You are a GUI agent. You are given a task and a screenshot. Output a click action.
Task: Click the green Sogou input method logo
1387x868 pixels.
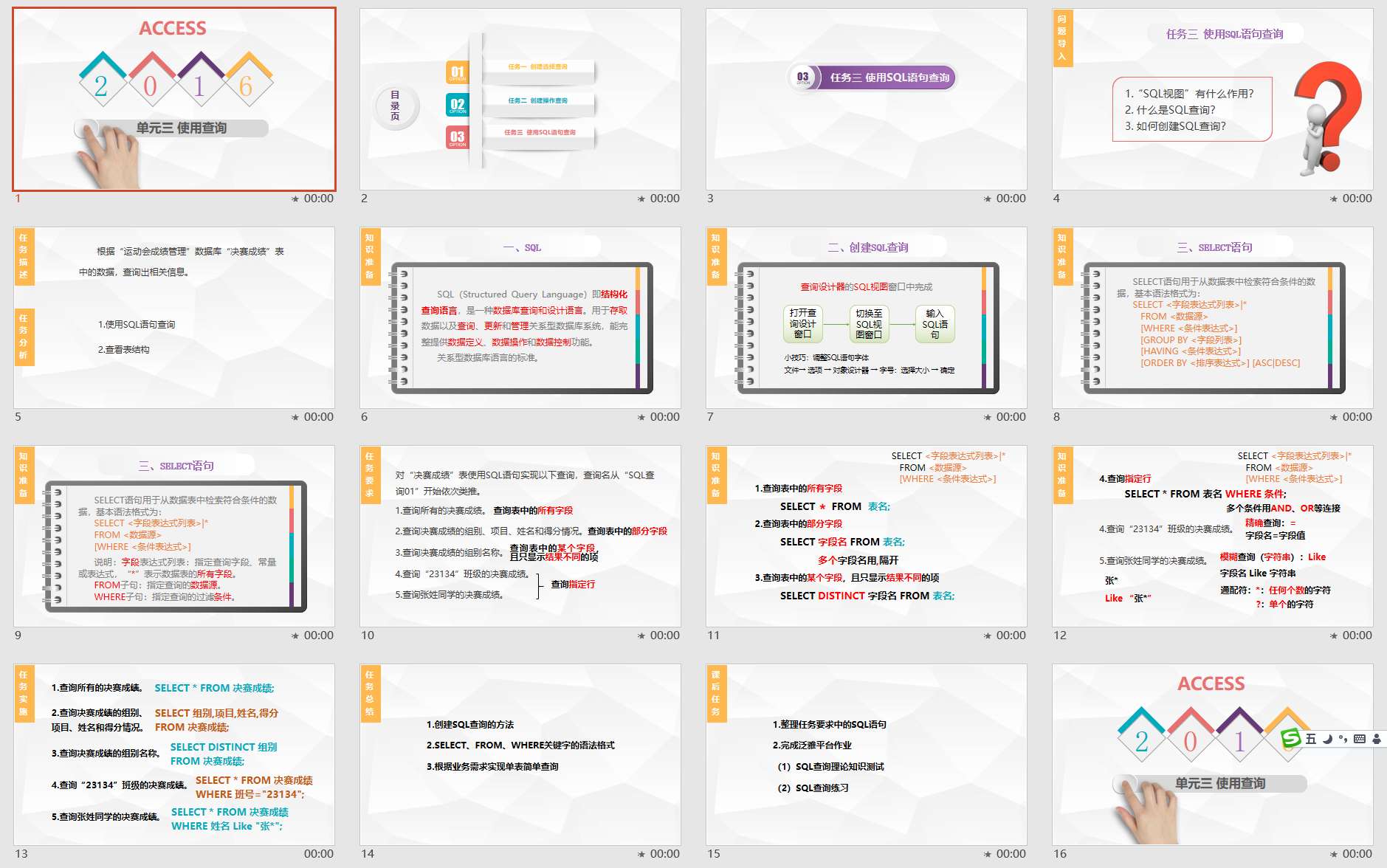click(x=1291, y=738)
